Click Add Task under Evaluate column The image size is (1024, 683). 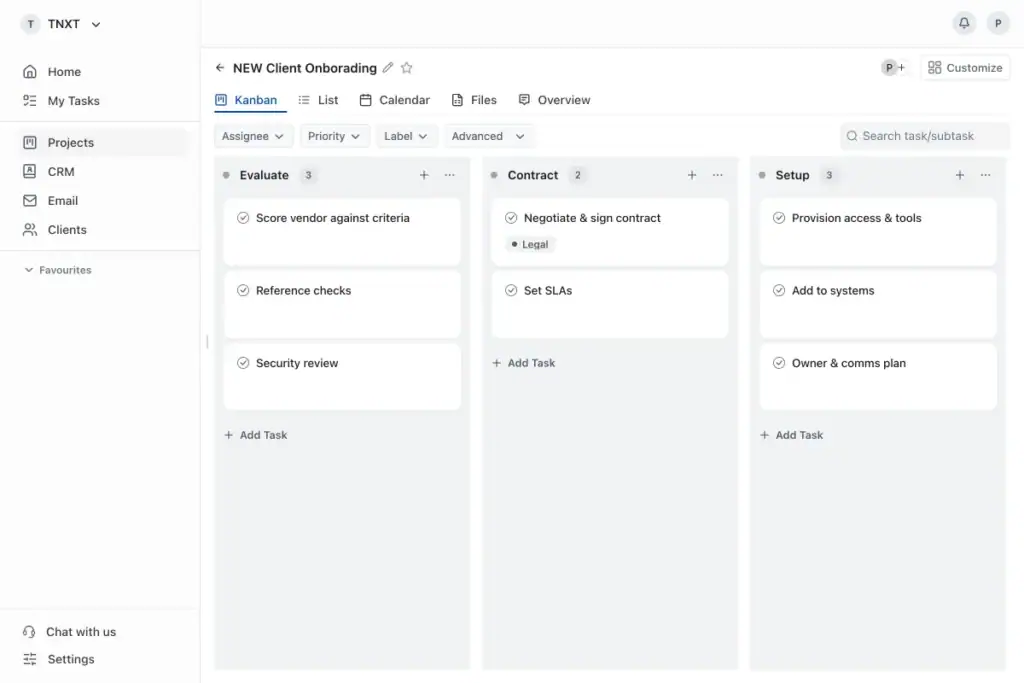(x=256, y=435)
